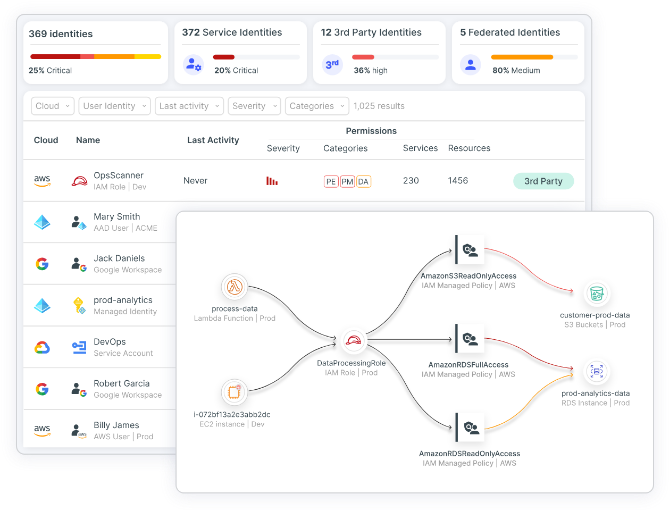This screenshot has height=512, width=670.
Task: Click the AWS logo in OpsScanner row
Action: (42, 181)
